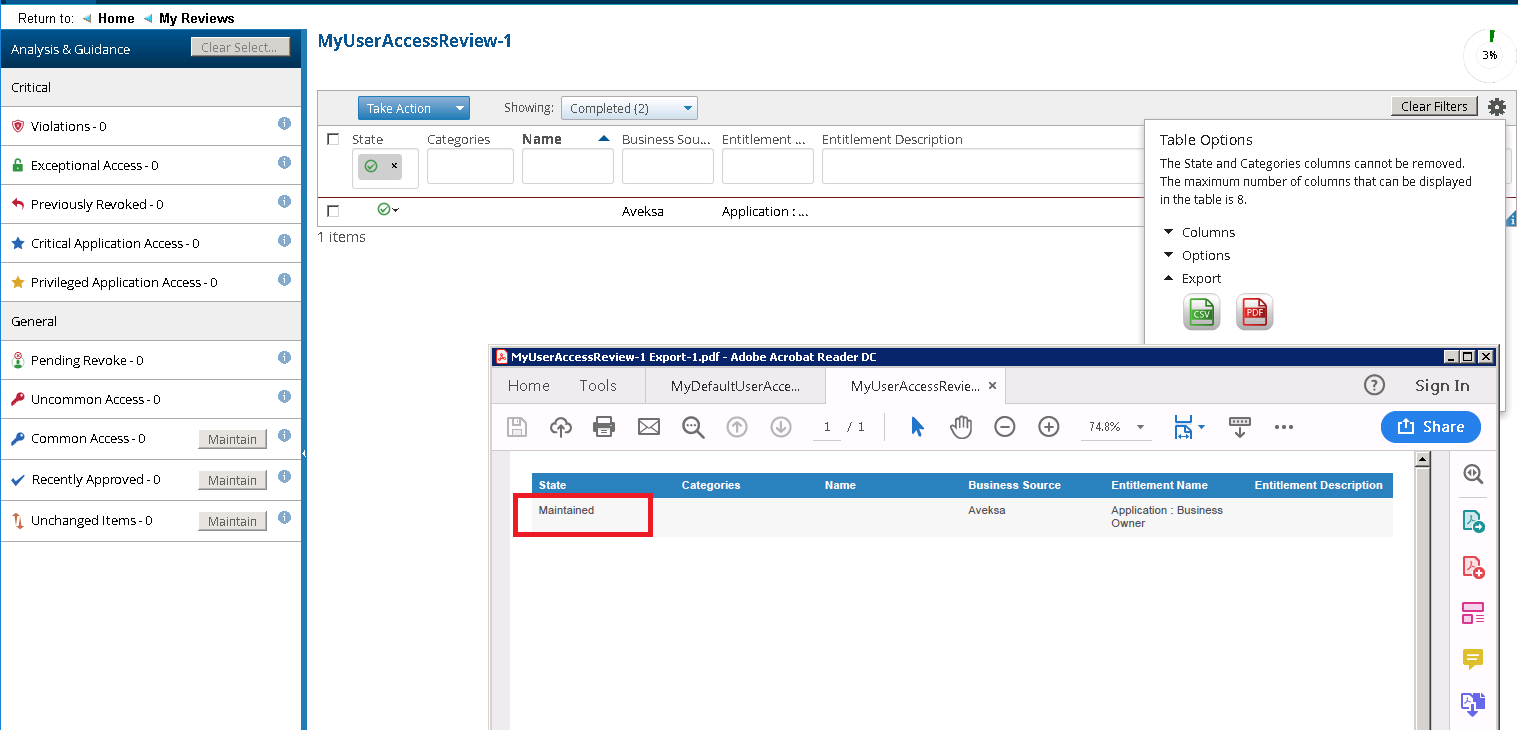
Task: Select the Hand tool in Acrobat
Action: [960, 426]
